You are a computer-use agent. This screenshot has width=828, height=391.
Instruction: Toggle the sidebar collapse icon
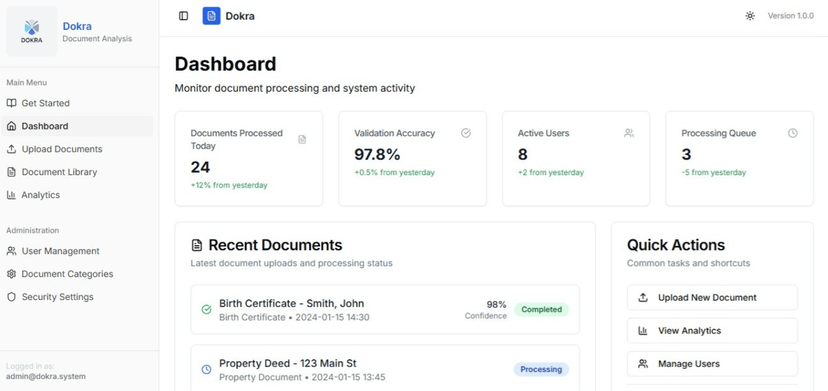(x=183, y=16)
